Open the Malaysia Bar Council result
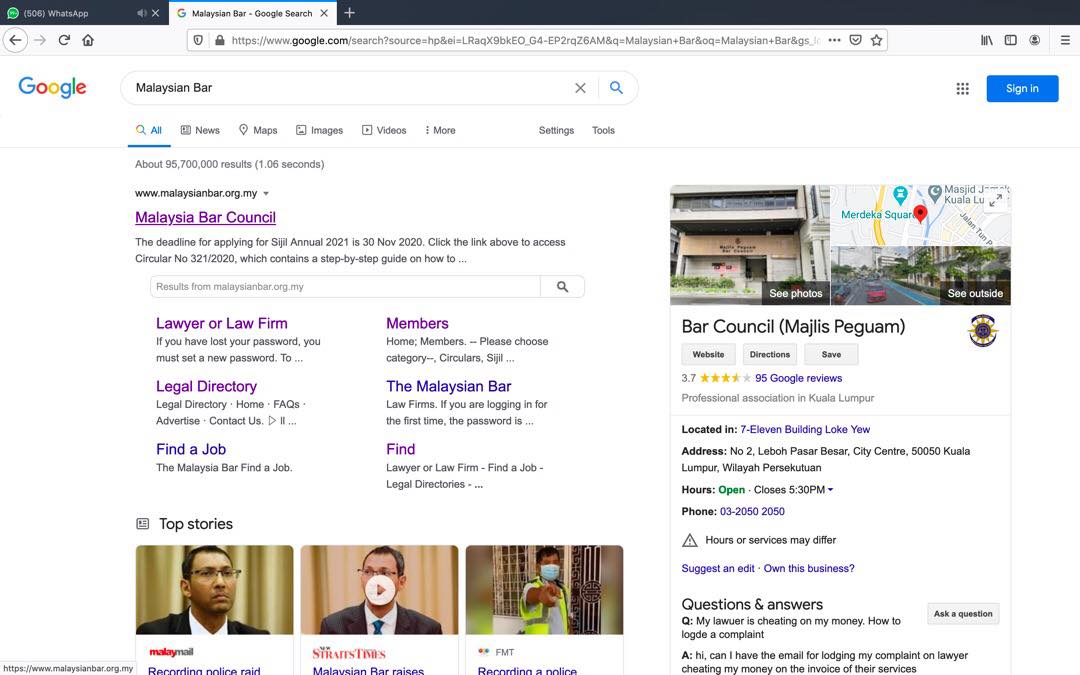The width and height of the screenshot is (1080, 675). (x=205, y=217)
